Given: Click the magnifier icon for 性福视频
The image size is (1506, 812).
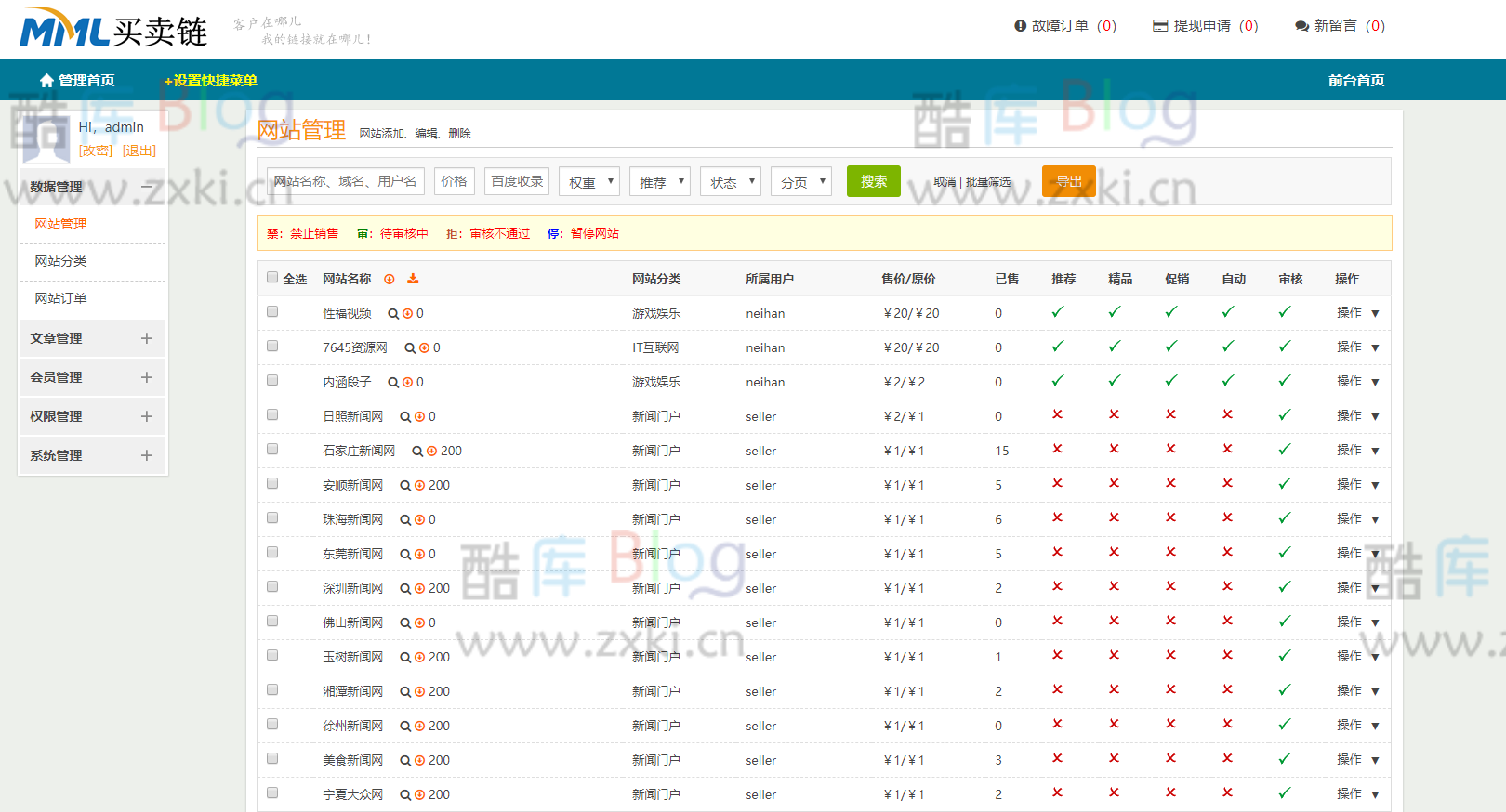Looking at the screenshot, I should pos(393,314).
